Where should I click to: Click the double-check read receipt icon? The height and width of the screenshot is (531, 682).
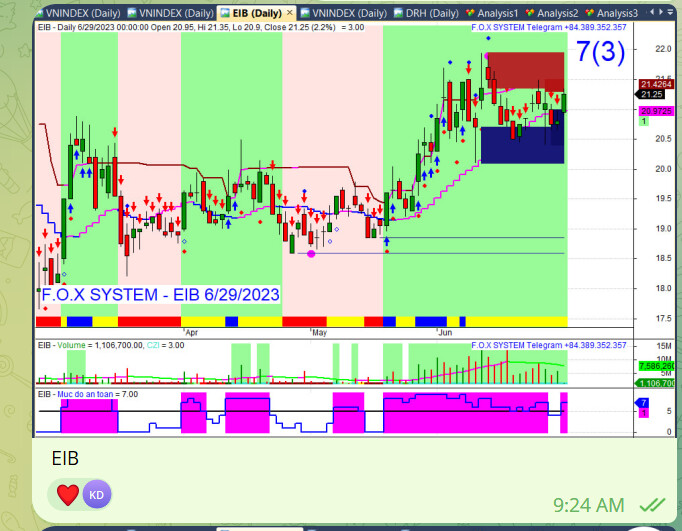coord(652,505)
